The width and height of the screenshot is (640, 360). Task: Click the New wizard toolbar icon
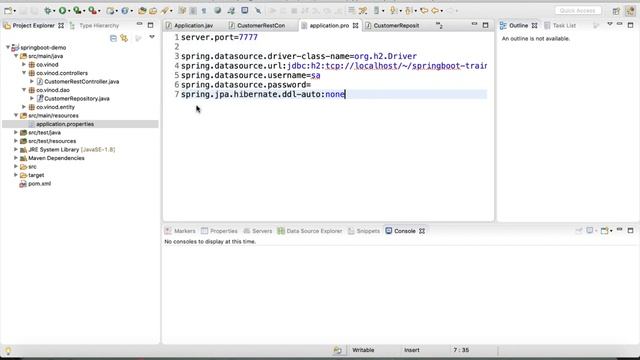click(8, 11)
